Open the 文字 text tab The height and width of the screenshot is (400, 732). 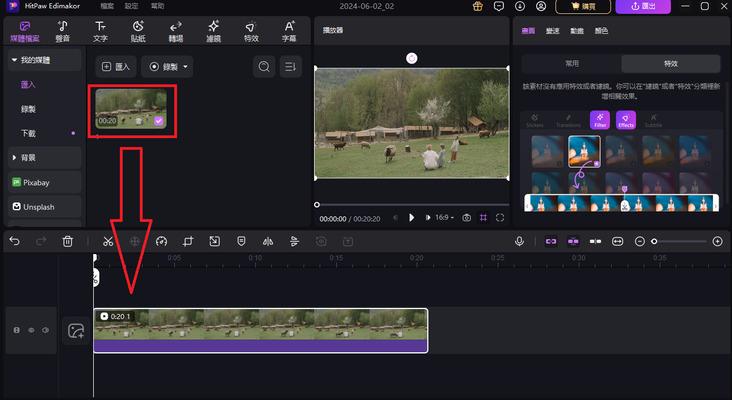pos(100,31)
